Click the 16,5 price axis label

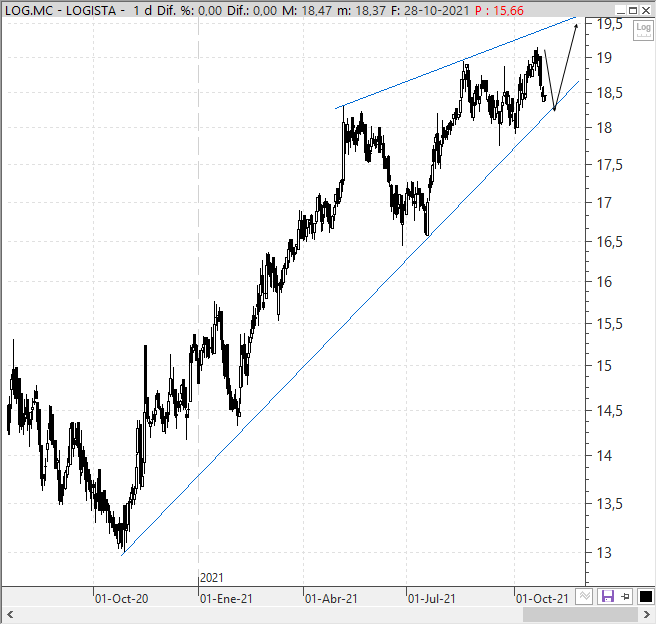(x=610, y=242)
